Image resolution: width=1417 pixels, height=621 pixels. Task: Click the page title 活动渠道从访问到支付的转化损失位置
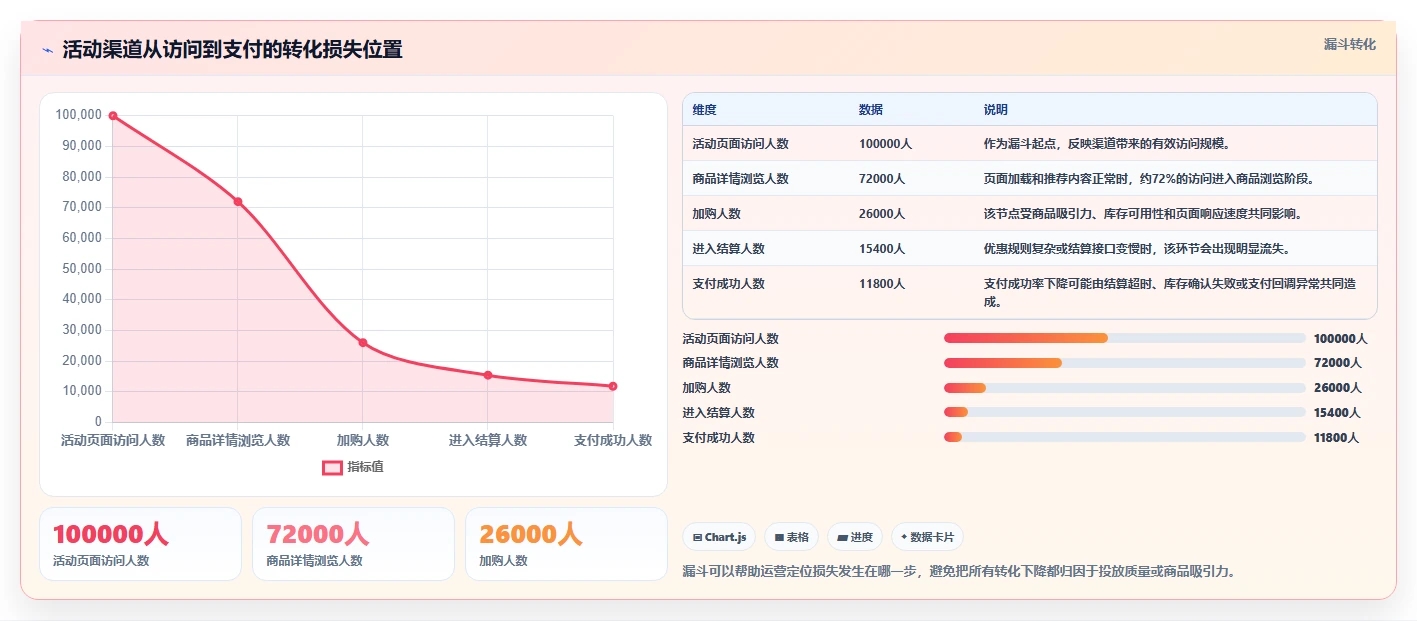click(232, 50)
